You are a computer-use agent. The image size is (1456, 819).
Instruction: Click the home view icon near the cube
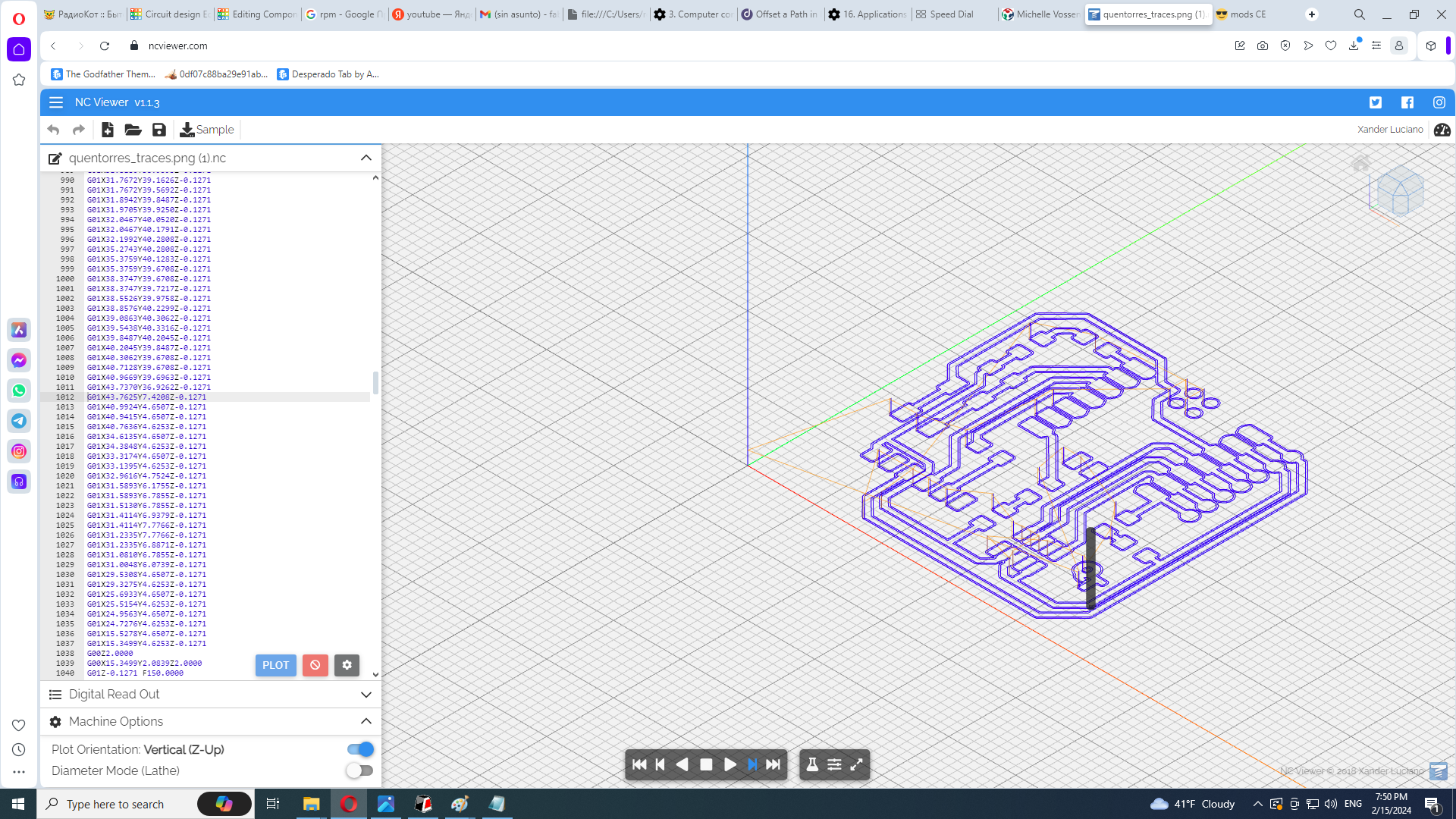click(1361, 162)
